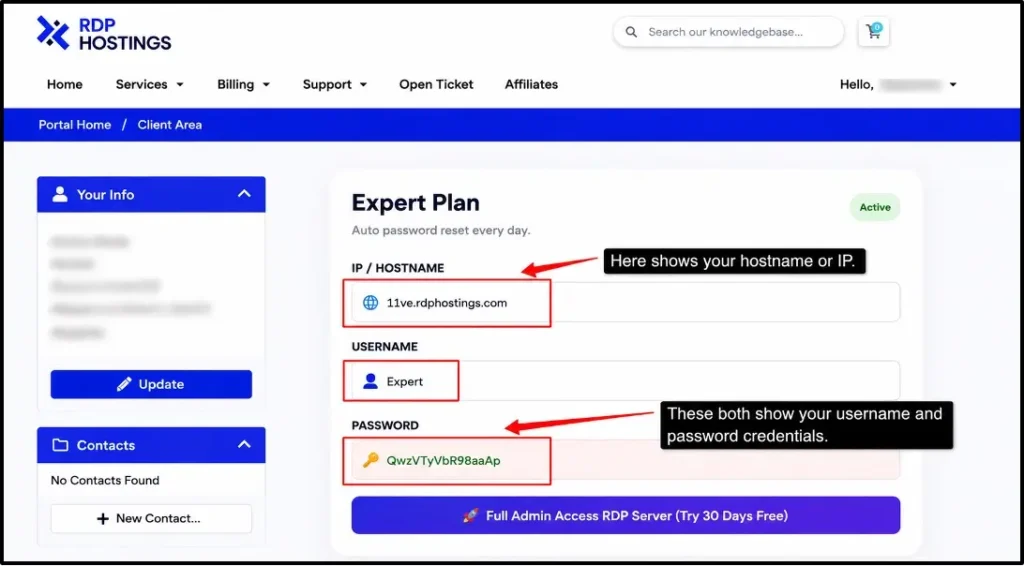The image size is (1024, 566).
Task: Click the search magnifier icon
Action: [x=631, y=32]
